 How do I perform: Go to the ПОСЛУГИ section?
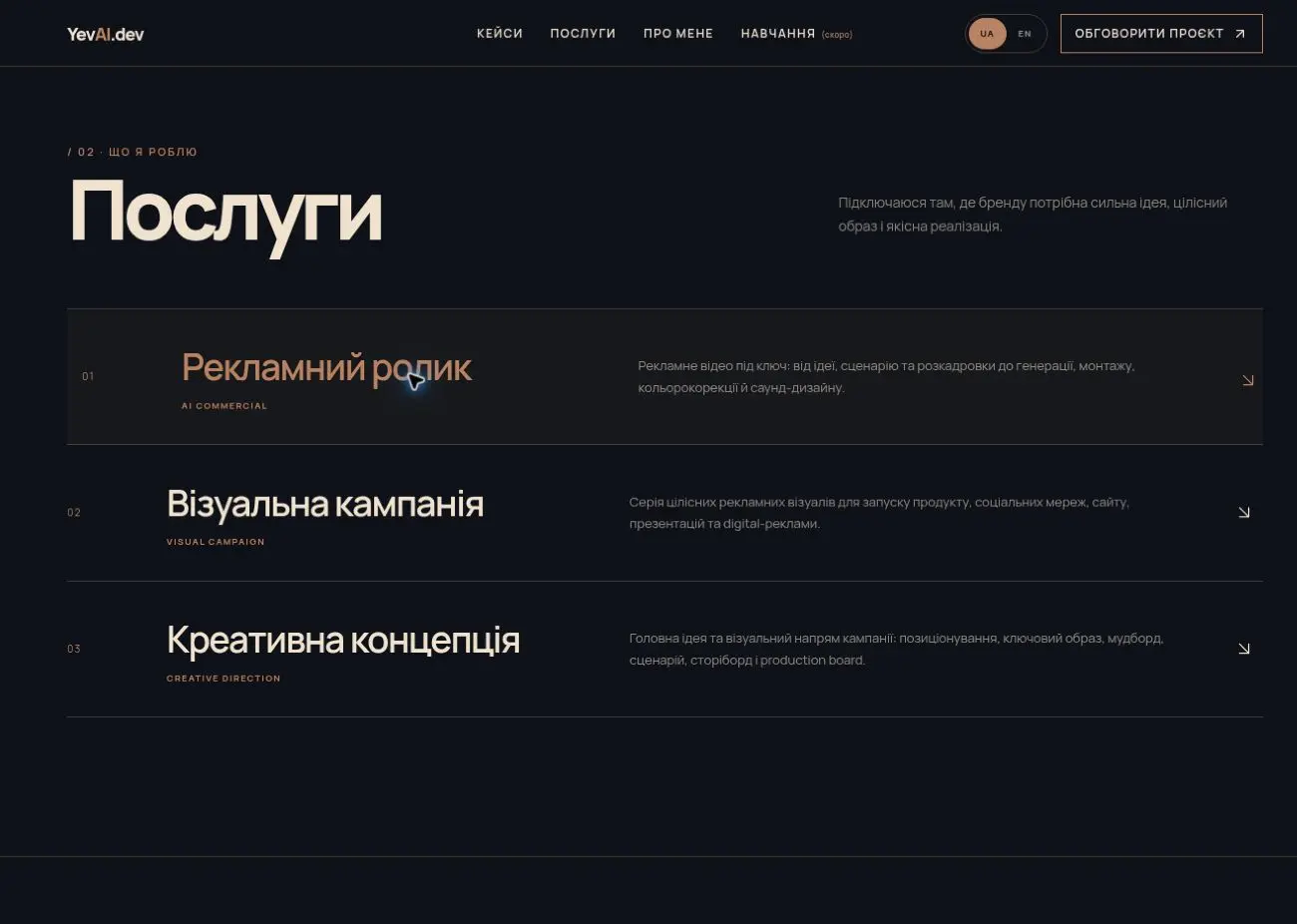tap(583, 34)
